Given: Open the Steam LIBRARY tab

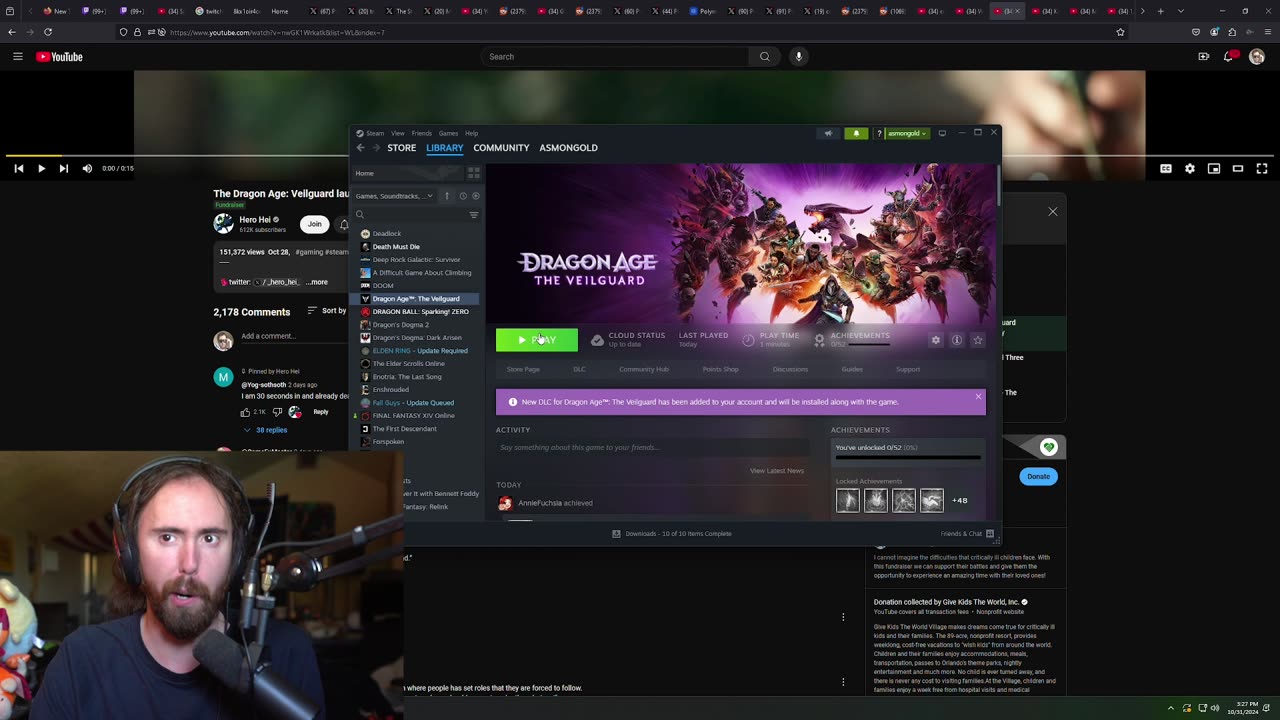Looking at the screenshot, I should (445, 148).
